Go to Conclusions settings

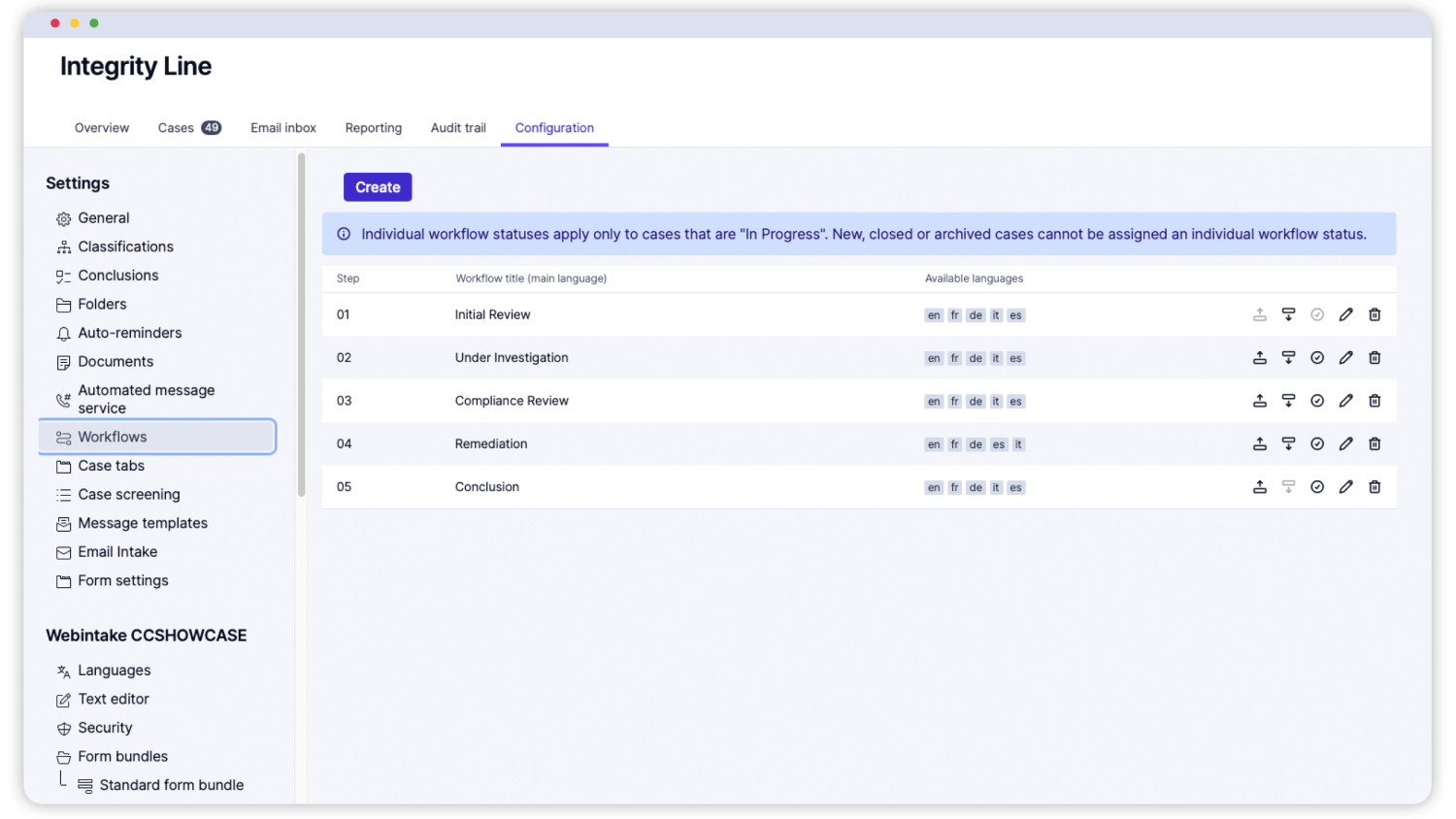[x=118, y=276]
